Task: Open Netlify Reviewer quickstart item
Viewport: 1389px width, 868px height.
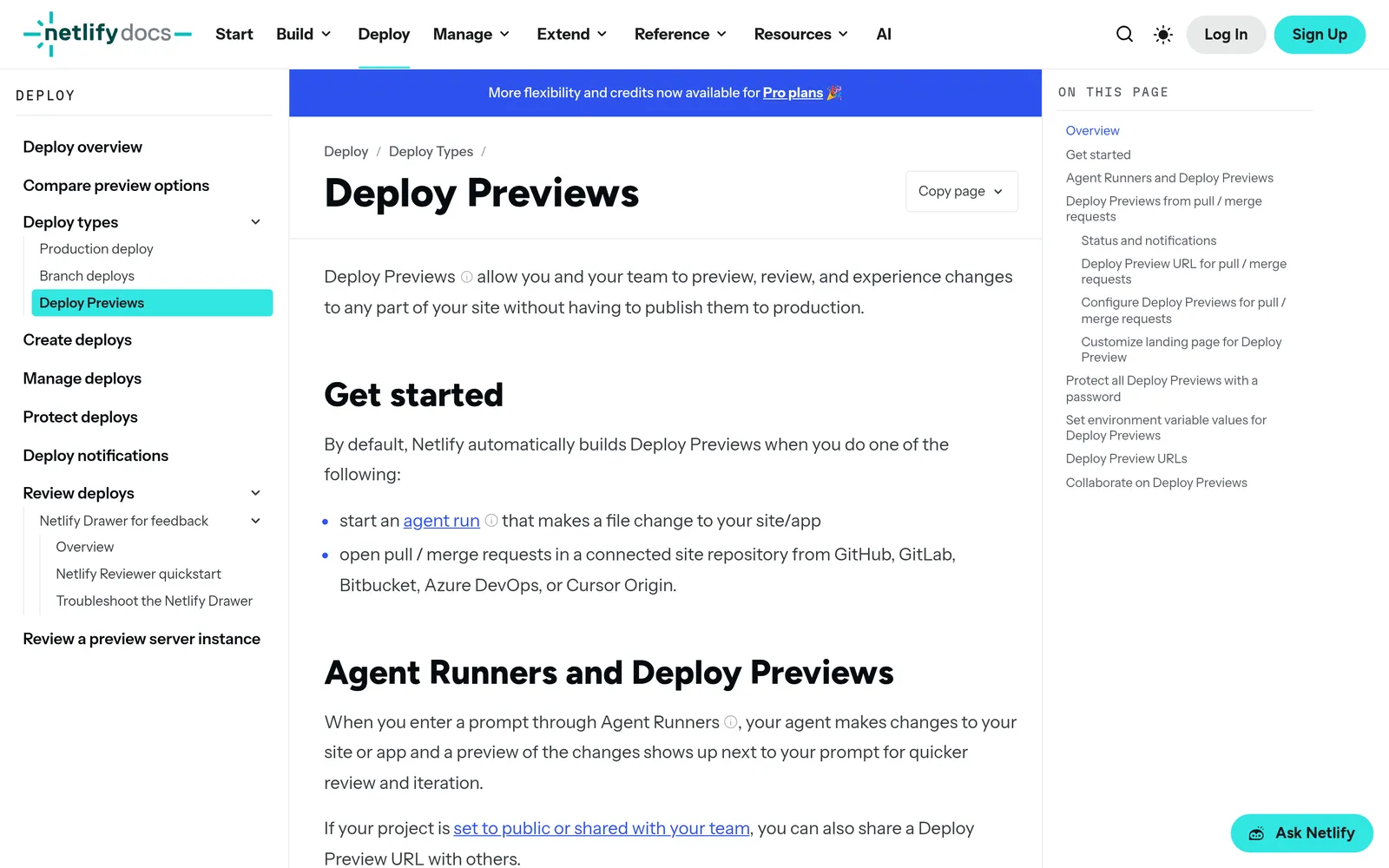Action: coord(139,574)
